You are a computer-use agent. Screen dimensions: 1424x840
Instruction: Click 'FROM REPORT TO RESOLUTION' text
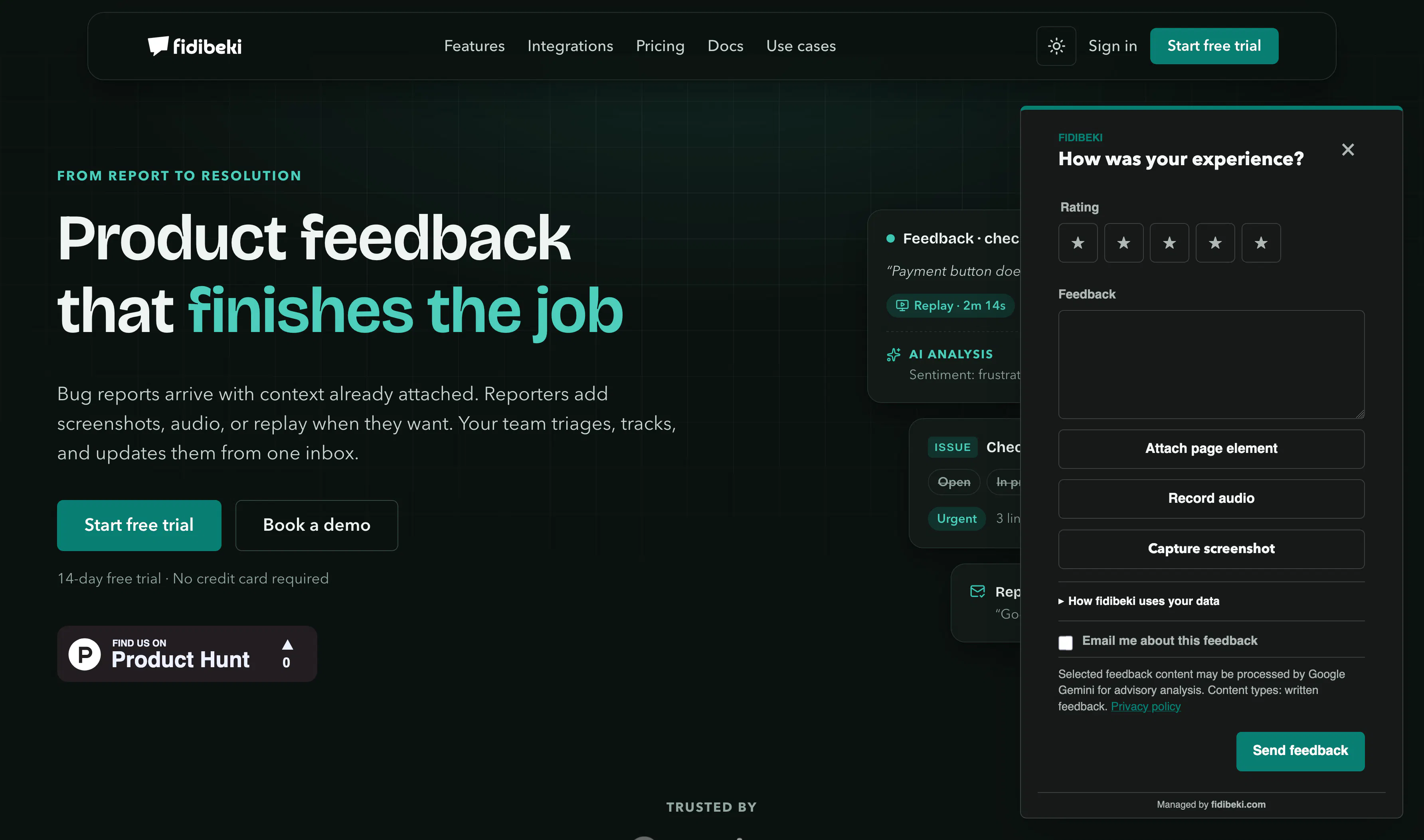pyautogui.click(x=180, y=176)
